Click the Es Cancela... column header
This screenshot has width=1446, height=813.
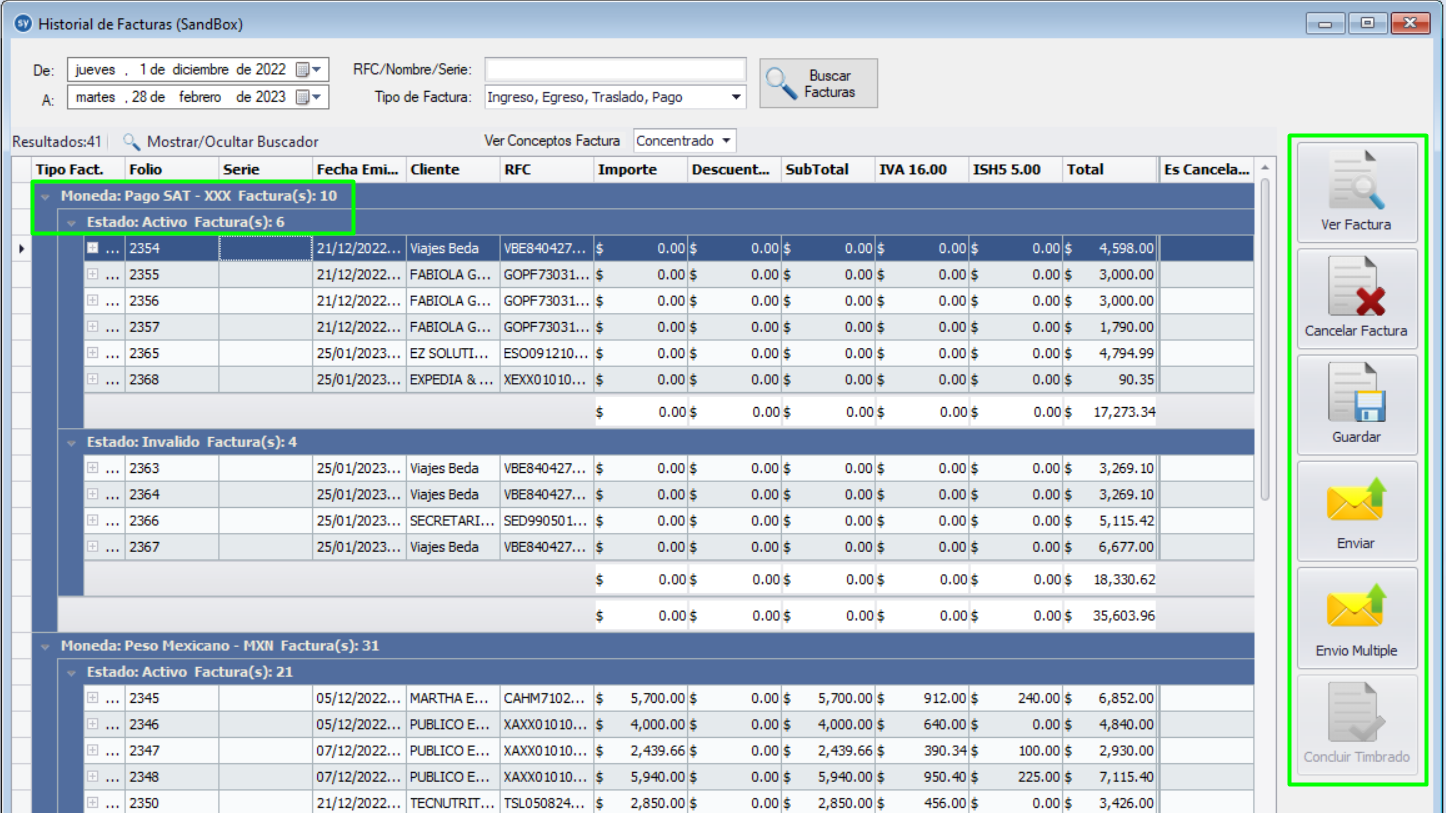pyautogui.click(x=1206, y=170)
